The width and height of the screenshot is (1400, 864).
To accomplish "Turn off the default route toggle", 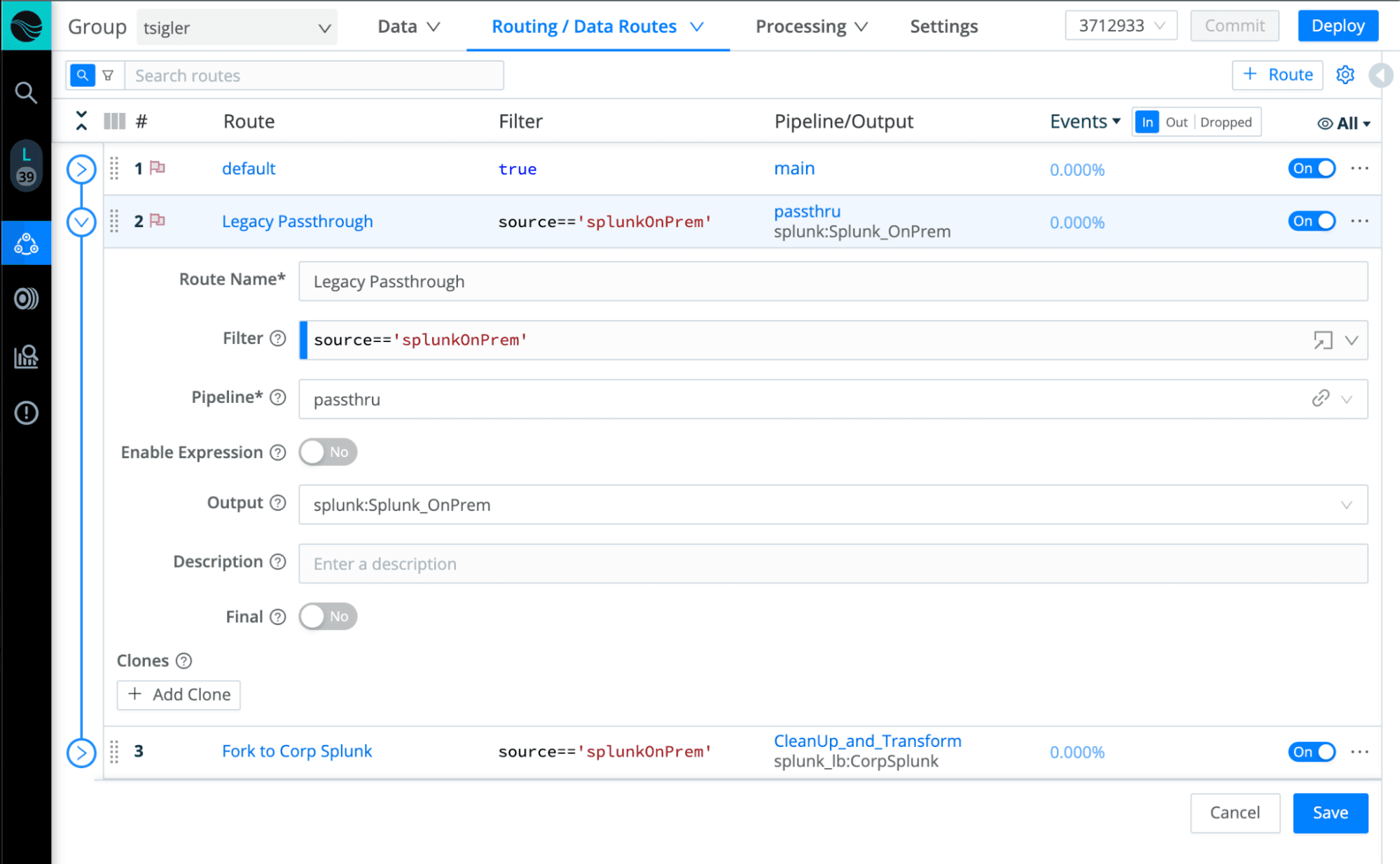I will point(1311,169).
